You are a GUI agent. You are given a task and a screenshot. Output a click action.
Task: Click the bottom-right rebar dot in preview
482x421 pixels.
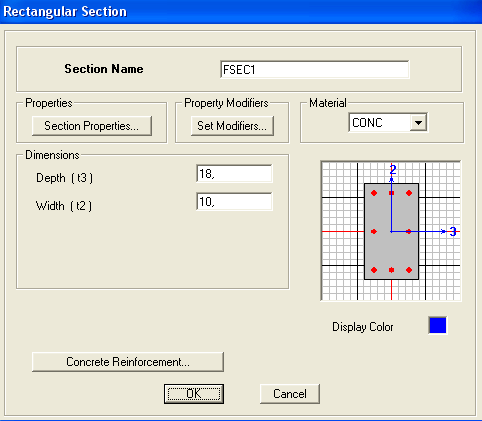coord(409,270)
